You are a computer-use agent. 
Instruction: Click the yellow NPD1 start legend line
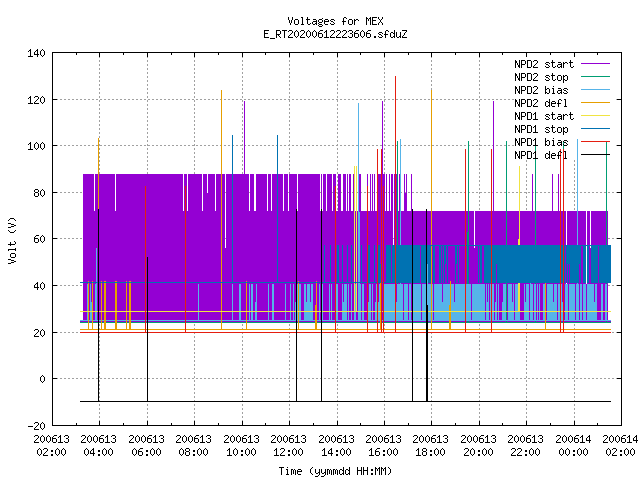595,116
